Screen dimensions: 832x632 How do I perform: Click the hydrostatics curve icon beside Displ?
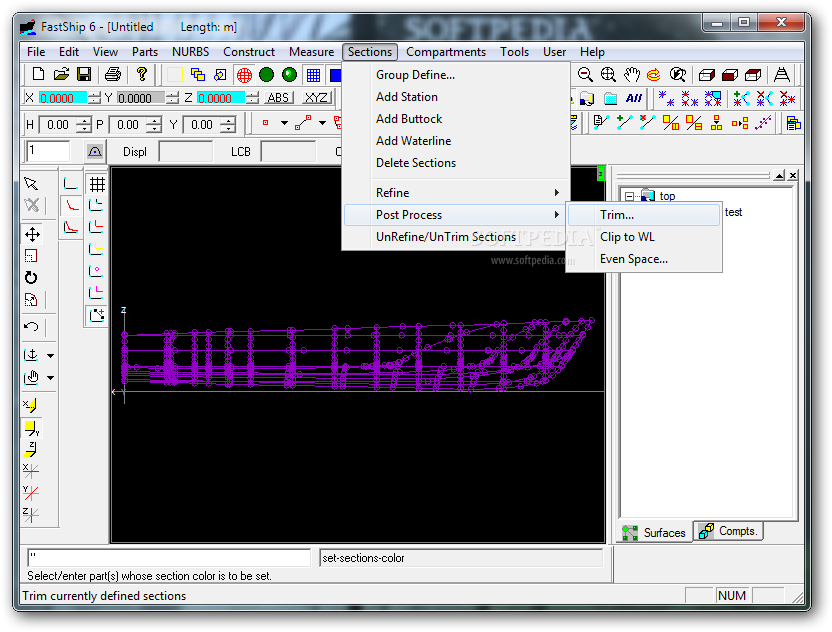coord(94,152)
